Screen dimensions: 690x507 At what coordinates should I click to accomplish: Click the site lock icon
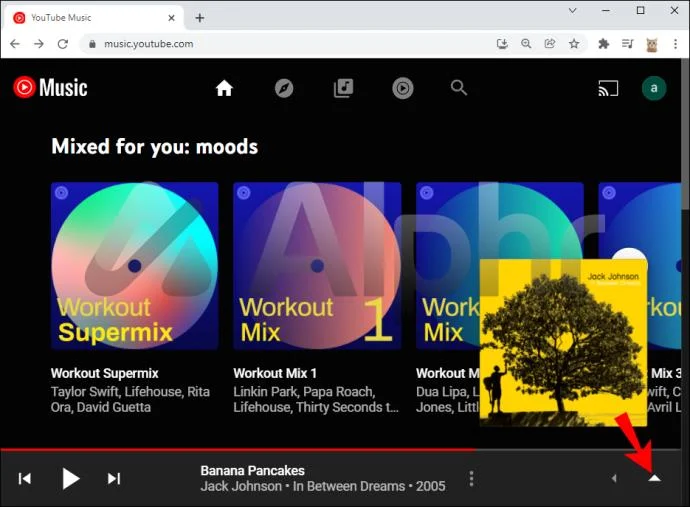(92, 44)
